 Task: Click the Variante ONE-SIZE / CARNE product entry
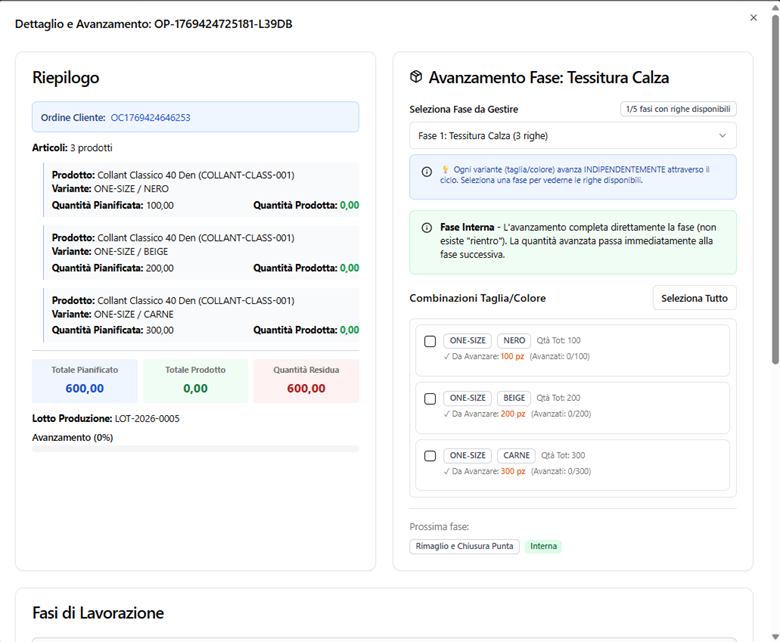[201, 315]
